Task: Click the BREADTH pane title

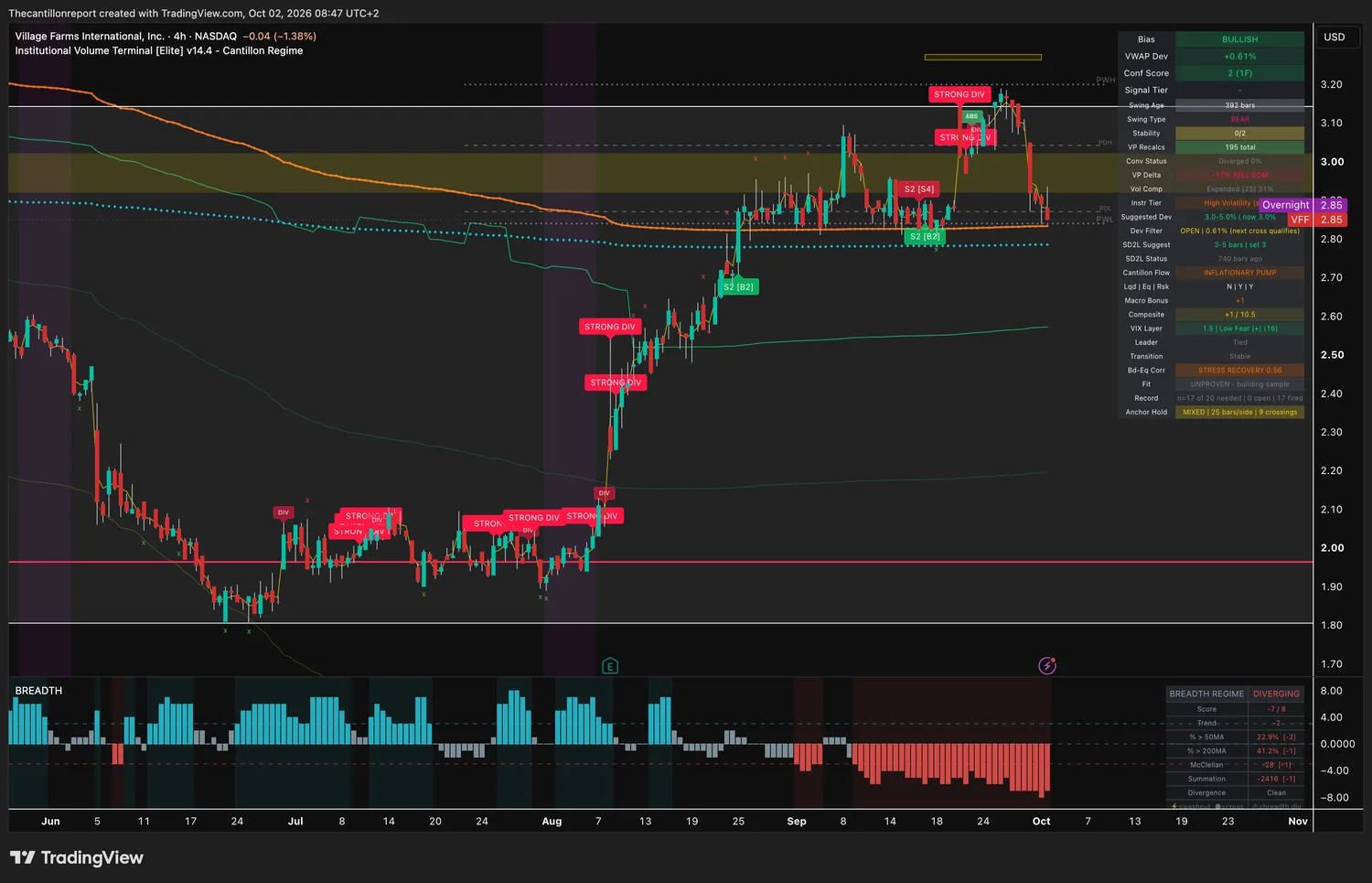Action: click(x=38, y=691)
